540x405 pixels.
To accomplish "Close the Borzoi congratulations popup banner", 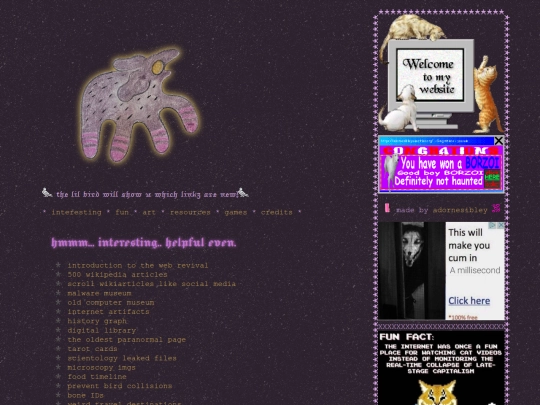I will click(x=499, y=141).
